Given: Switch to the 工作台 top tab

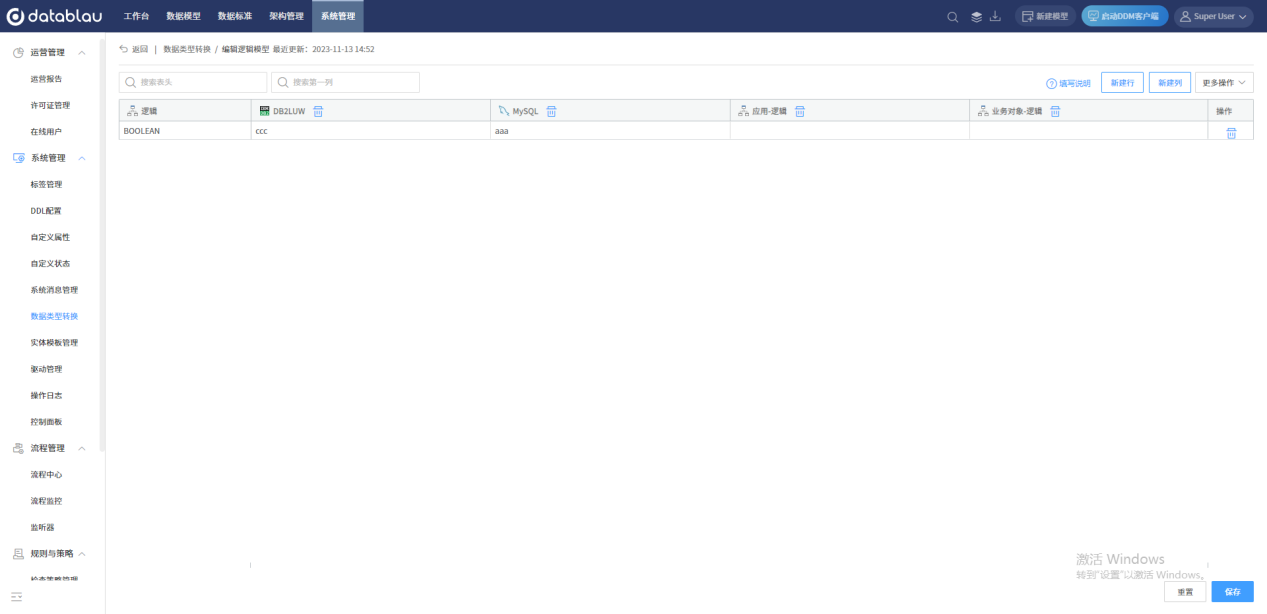Looking at the screenshot, I should [136, 16].
